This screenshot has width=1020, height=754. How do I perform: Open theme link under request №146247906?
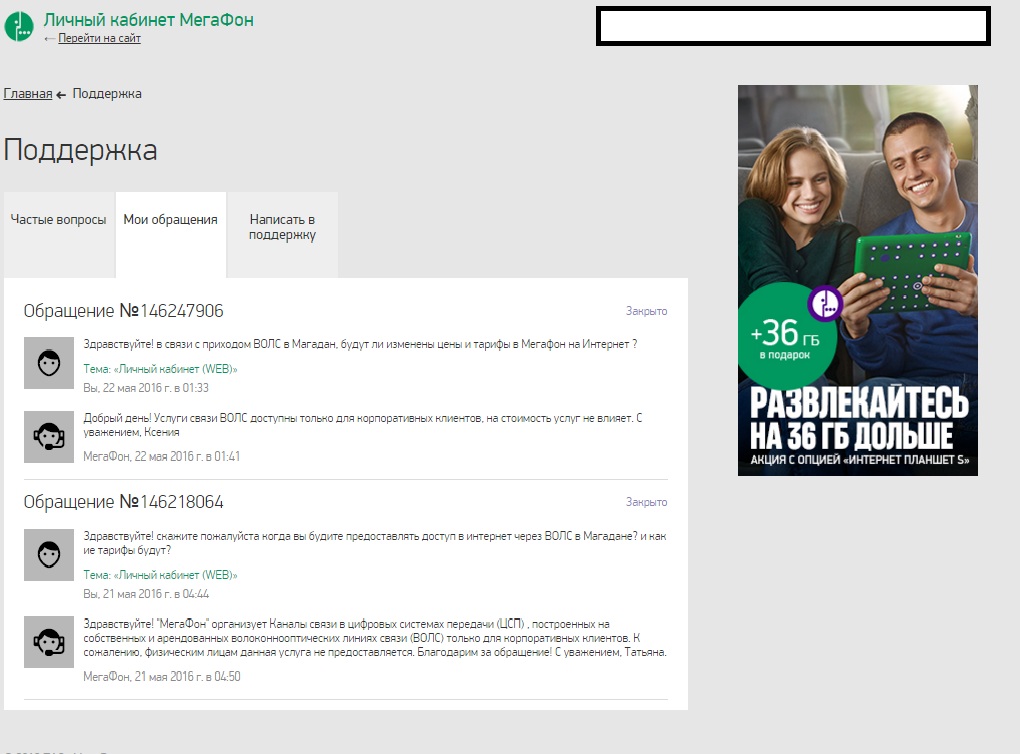160,369
